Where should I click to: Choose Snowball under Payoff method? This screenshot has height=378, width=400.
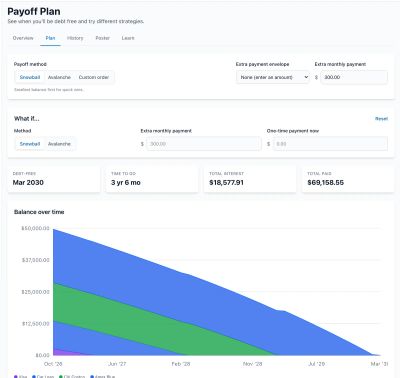(30, 77)
